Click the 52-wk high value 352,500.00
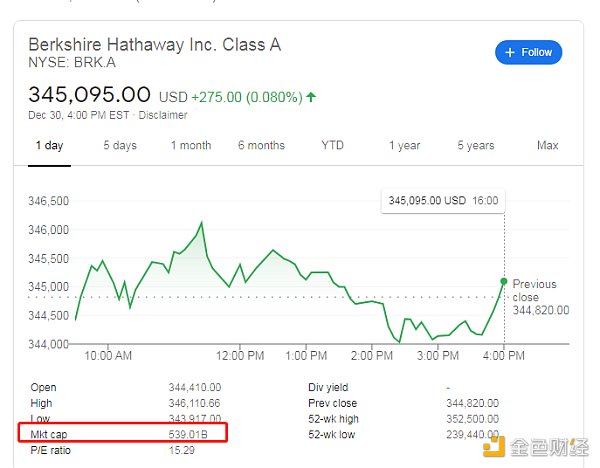Viewport: 600px width, 468px height. (x=473, y=419)
